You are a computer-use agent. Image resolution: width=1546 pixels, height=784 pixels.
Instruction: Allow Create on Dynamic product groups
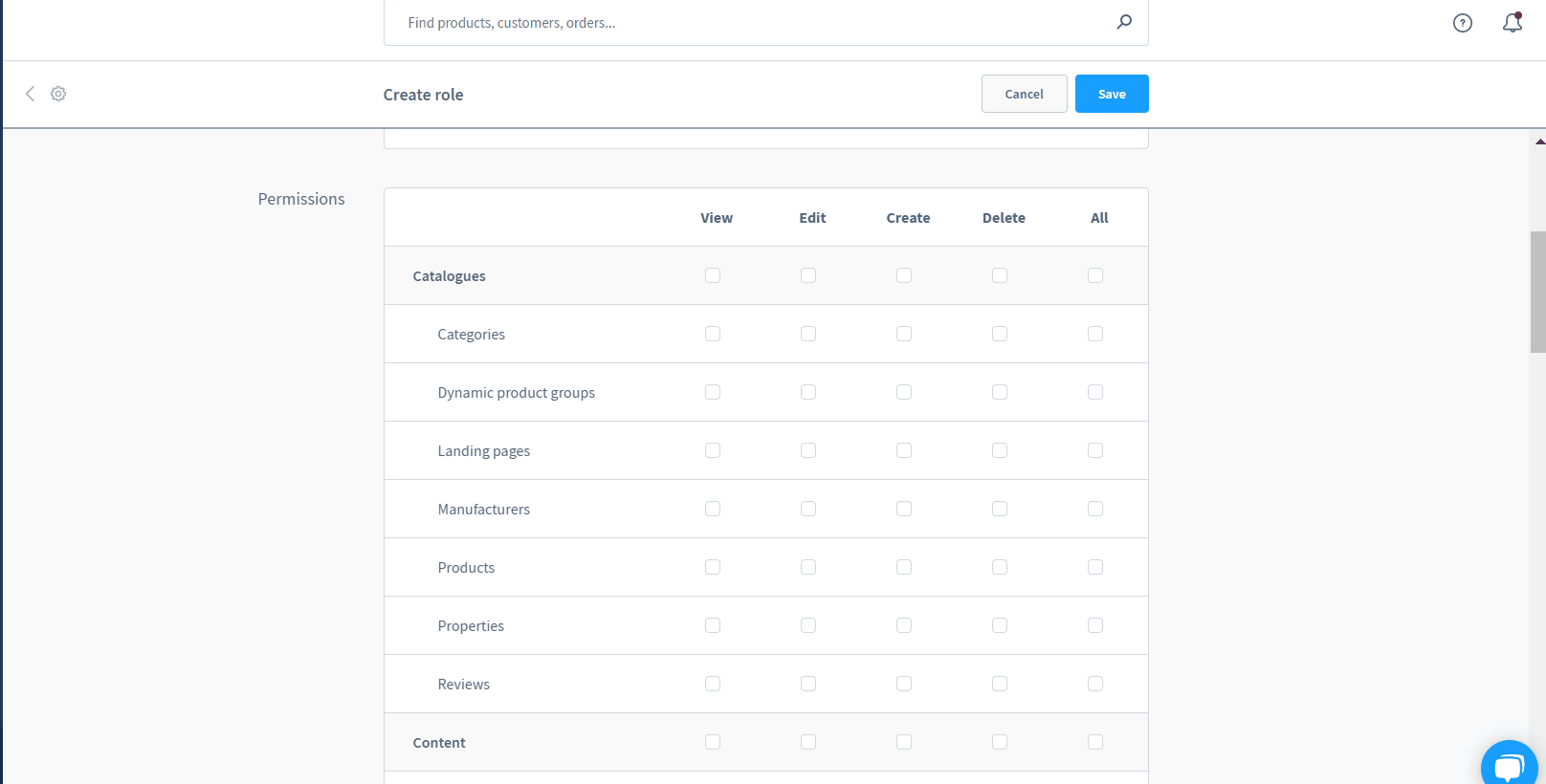pyautogui.click(x=904, y=392)
